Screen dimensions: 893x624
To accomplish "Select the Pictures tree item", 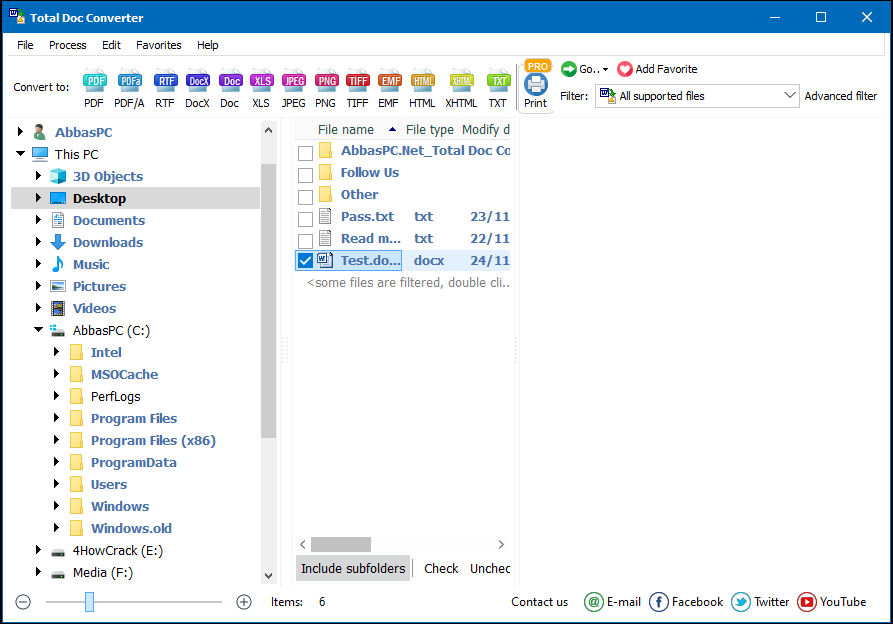I will (x=99, y=286).
